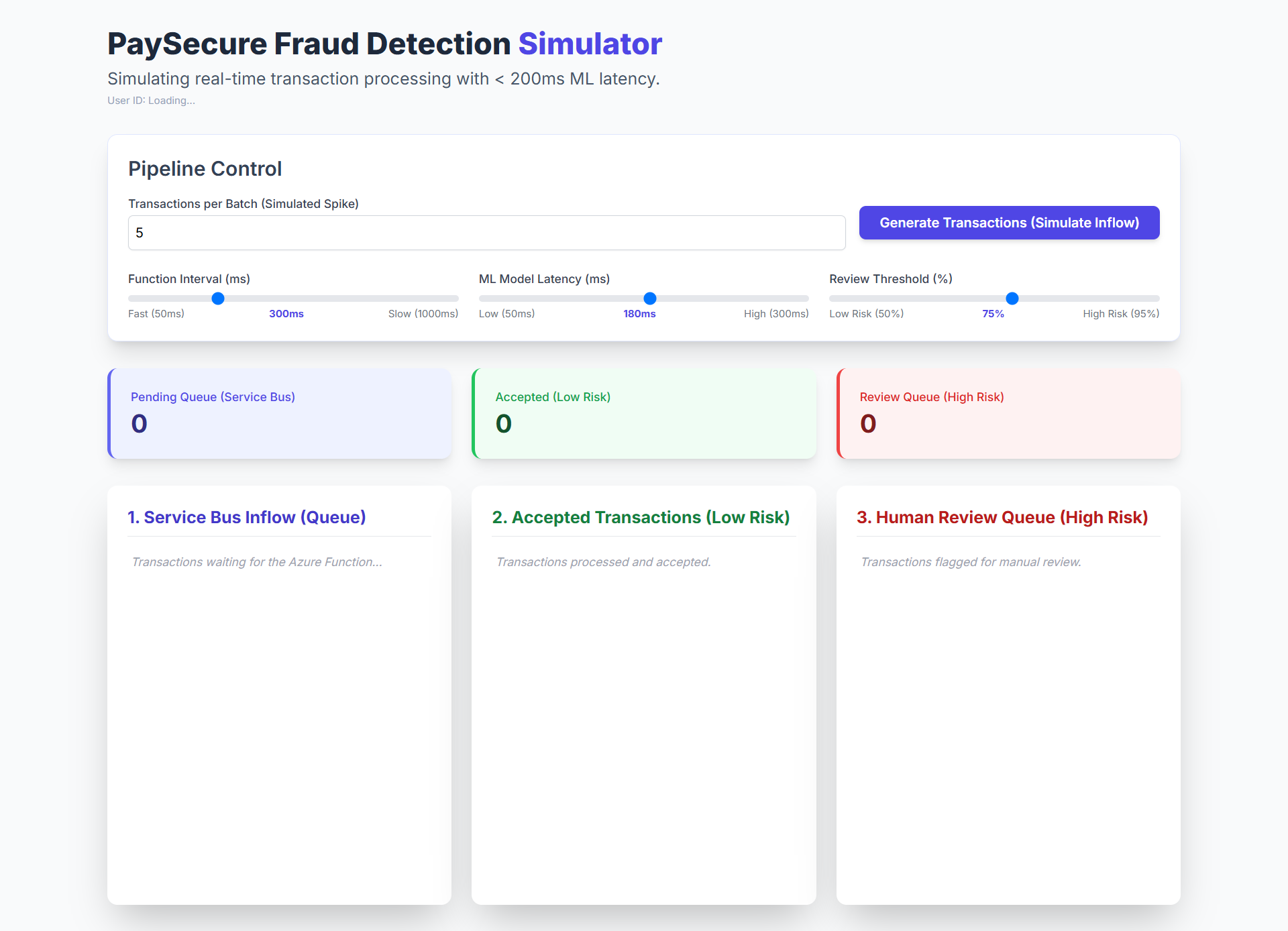The height and width of the screenshot is (931, 1288).
Task: Click the purple Simulator title word
Action: coord(590,44)
